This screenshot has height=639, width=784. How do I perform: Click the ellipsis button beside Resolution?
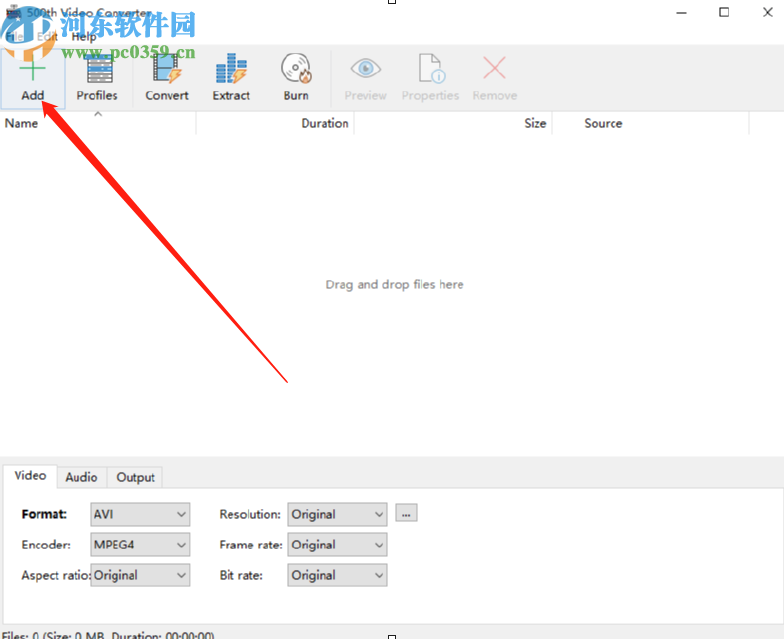point(406,514)
